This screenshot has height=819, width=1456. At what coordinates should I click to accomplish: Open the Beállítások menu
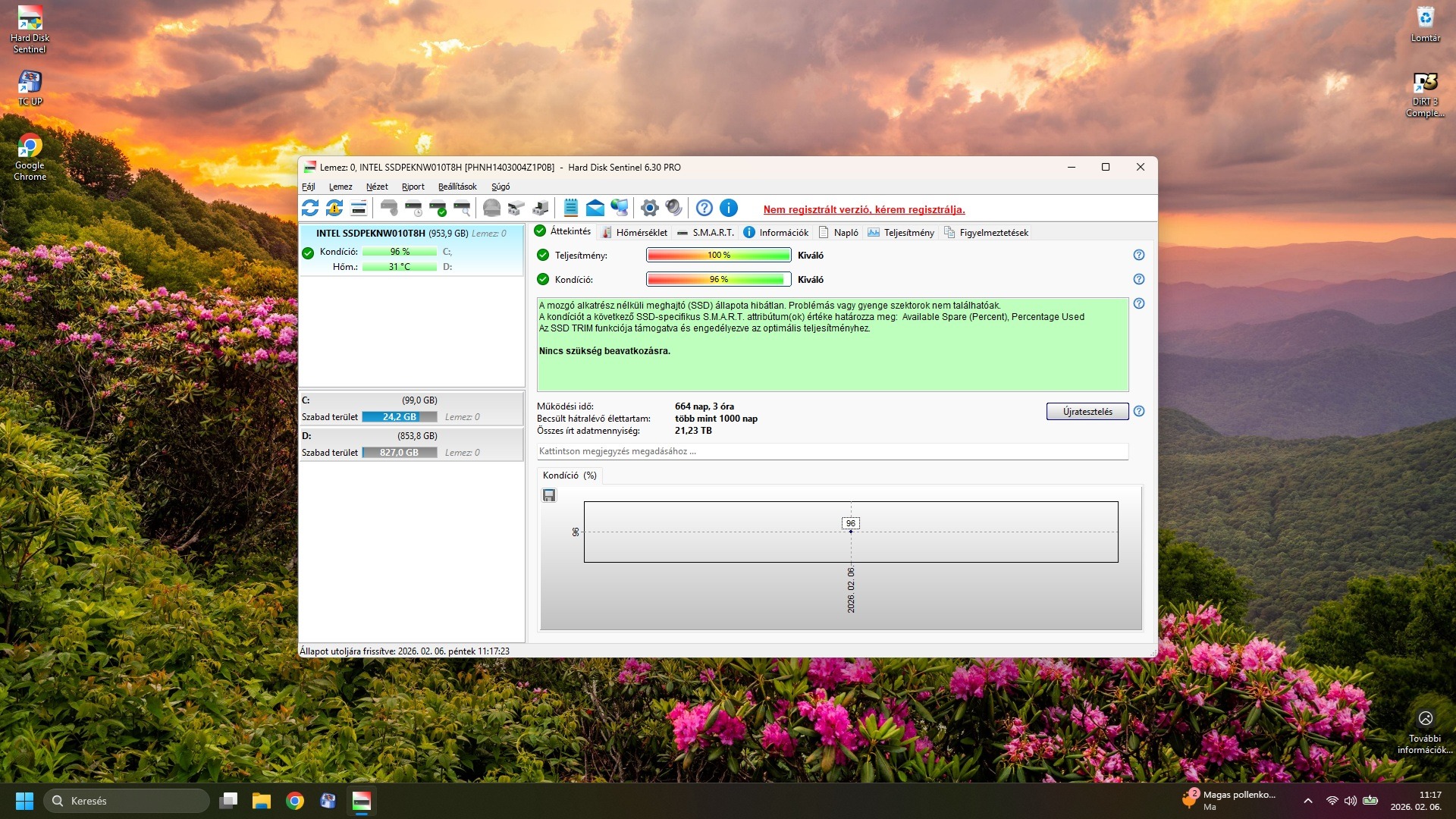click(x=457, y=187)
